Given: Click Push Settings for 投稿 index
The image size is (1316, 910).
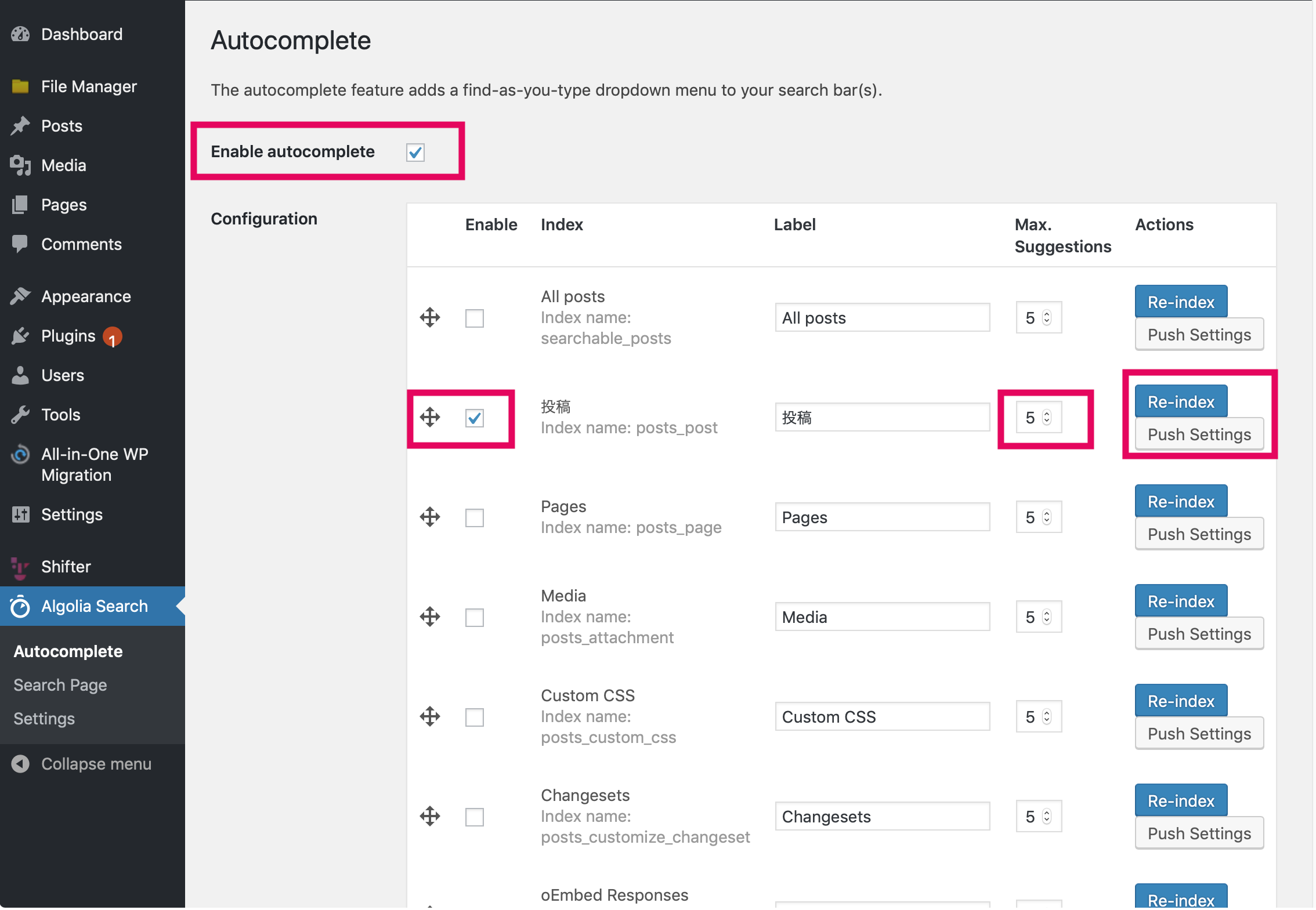Looking at the screenshot, I should tap(1199, 434).
